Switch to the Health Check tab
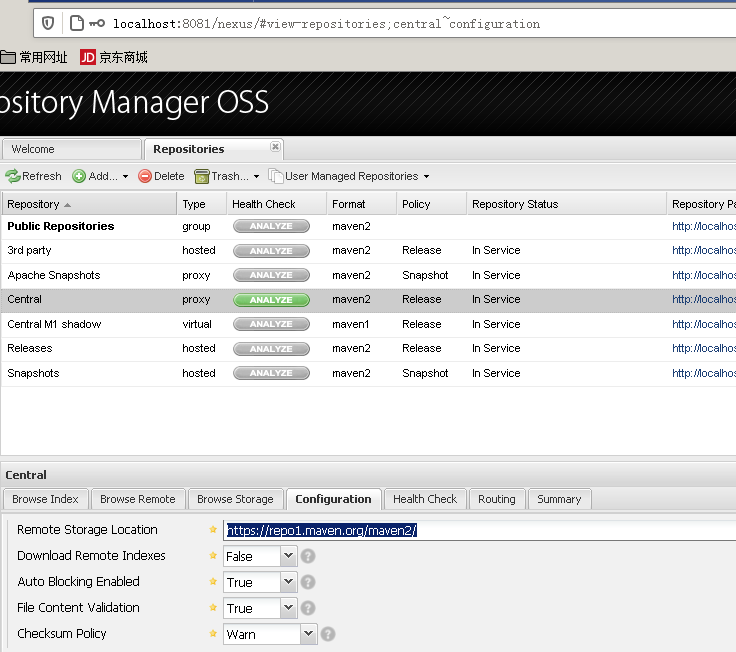This screenshot has height=652, width=736. click(425, 499)
